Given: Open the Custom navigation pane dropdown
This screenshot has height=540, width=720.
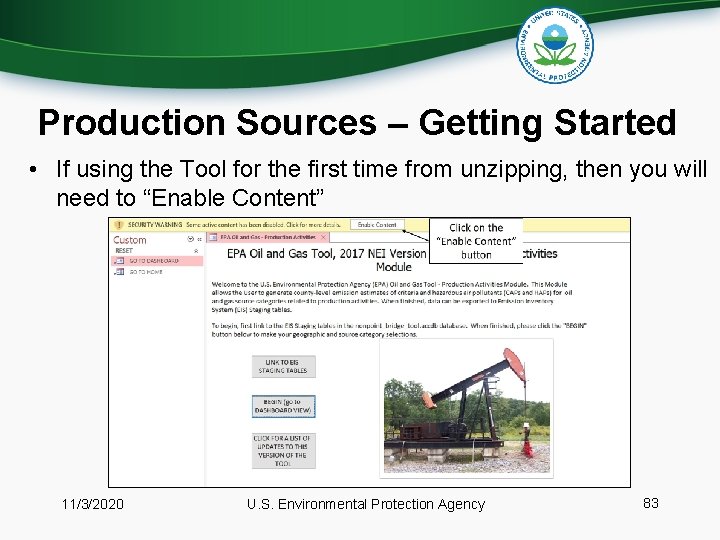Looking at the screenshot, I should pos(191,239).
